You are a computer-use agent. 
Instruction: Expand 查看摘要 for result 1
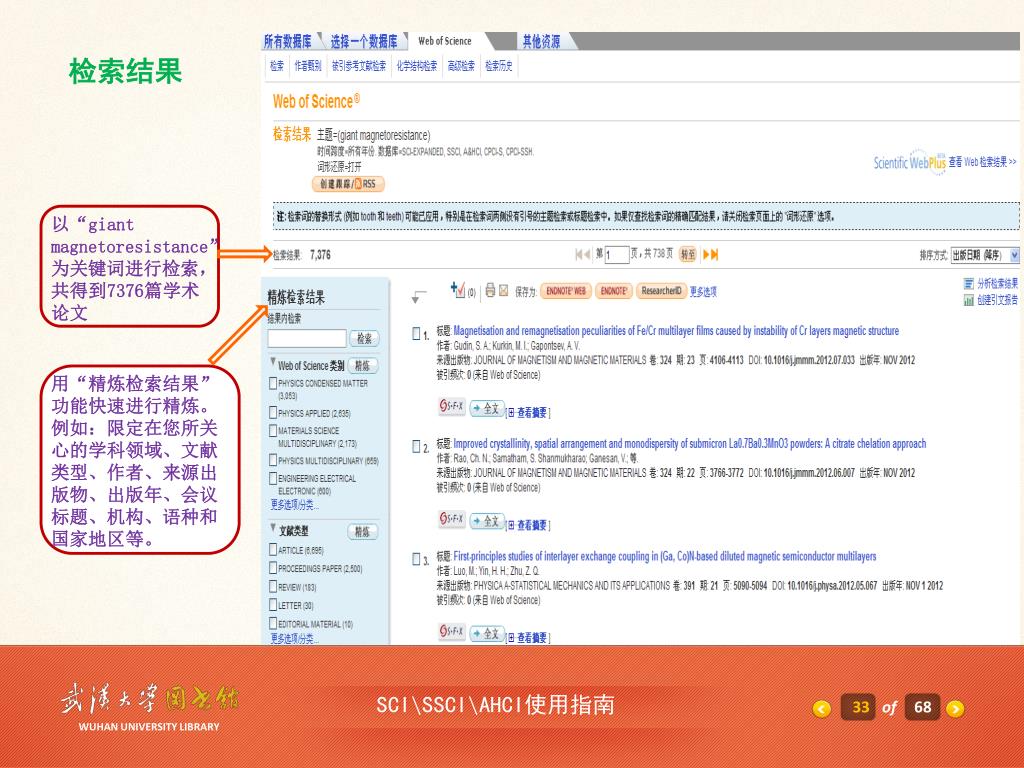(x=528, y=413)
